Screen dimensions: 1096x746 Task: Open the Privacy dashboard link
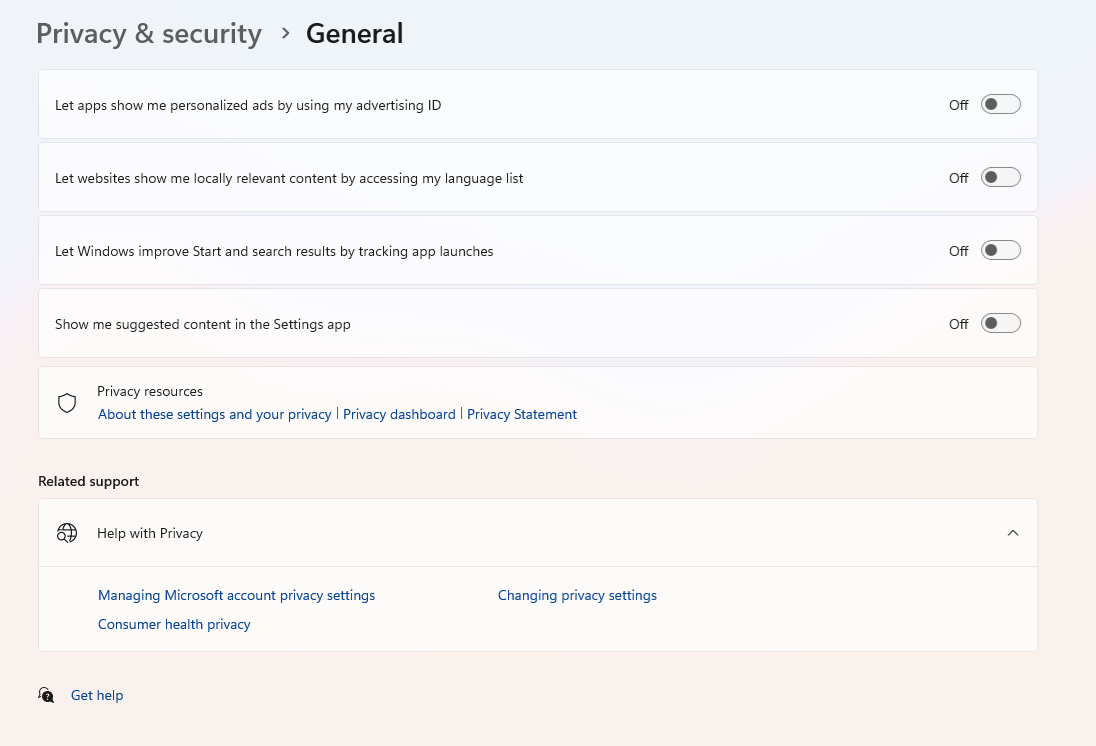click(399, 414)
